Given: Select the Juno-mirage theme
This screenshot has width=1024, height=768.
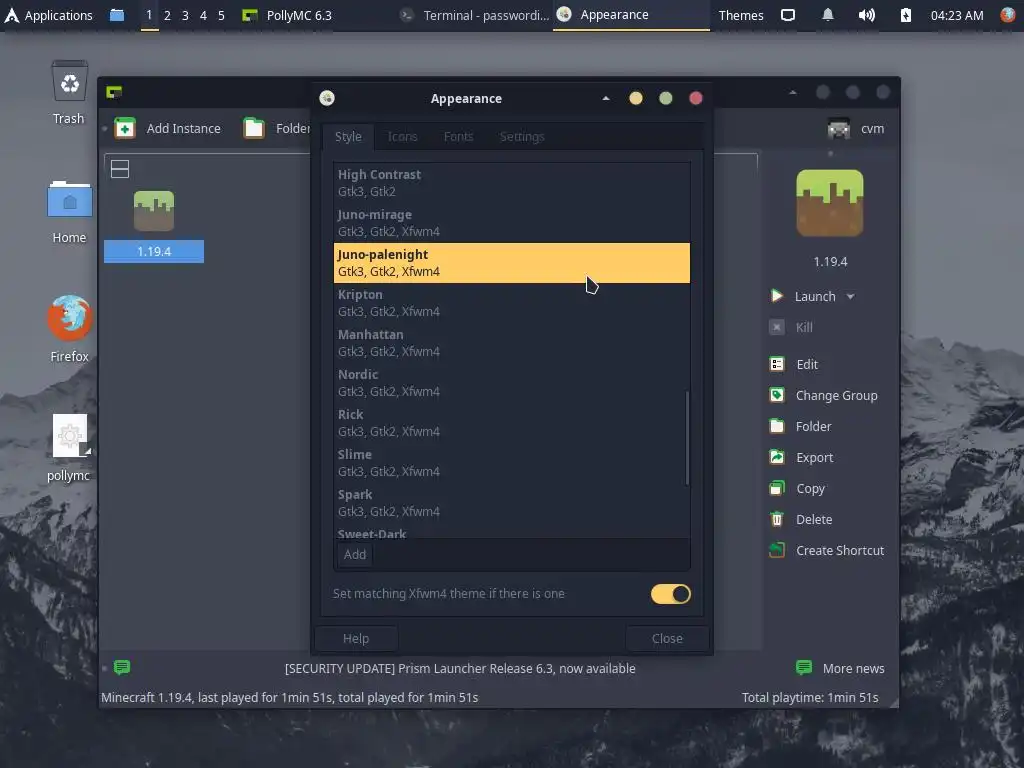Looking at the screenshot, I should [512, 223].
